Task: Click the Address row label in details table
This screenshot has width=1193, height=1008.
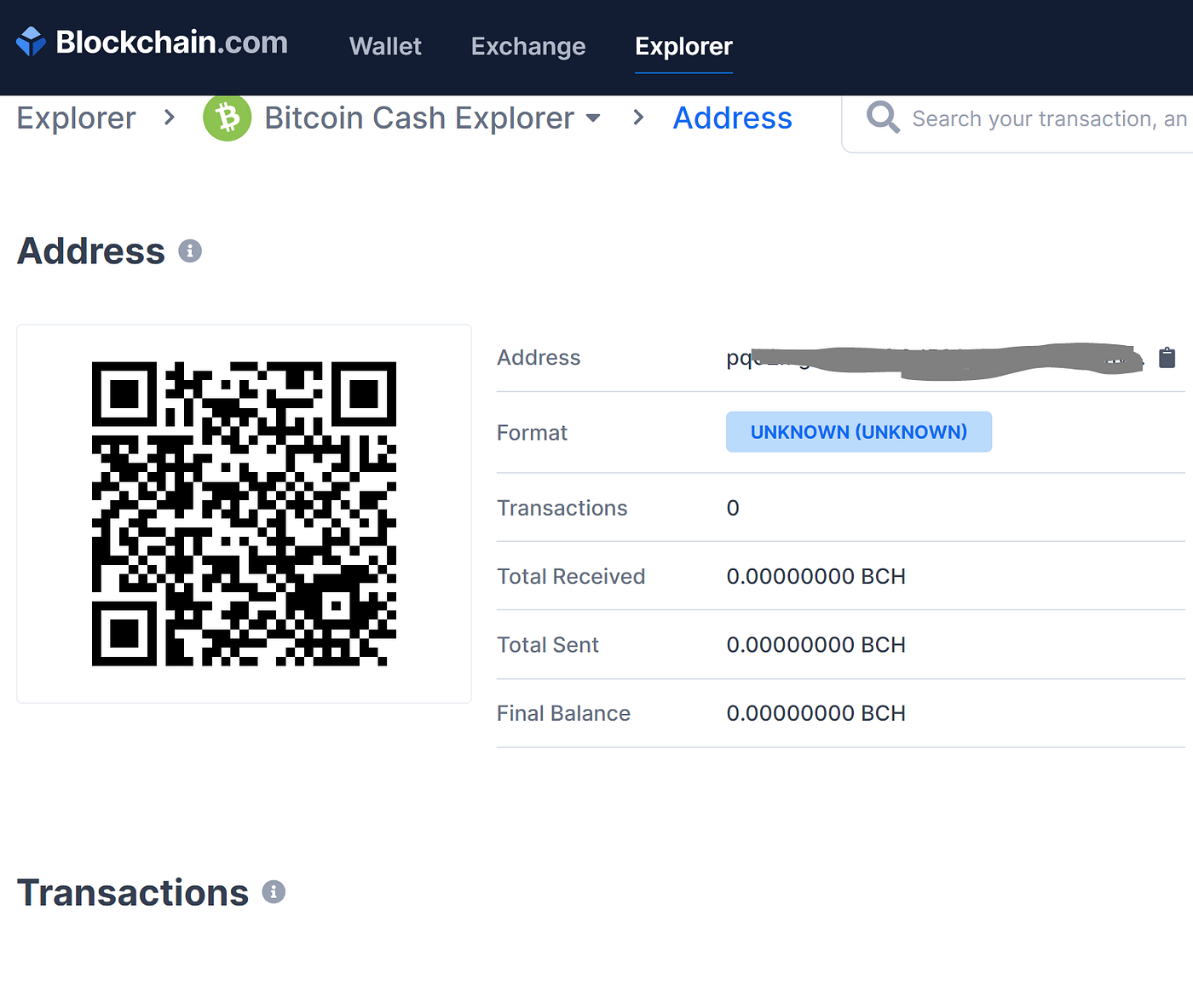Action: (539, 358)
